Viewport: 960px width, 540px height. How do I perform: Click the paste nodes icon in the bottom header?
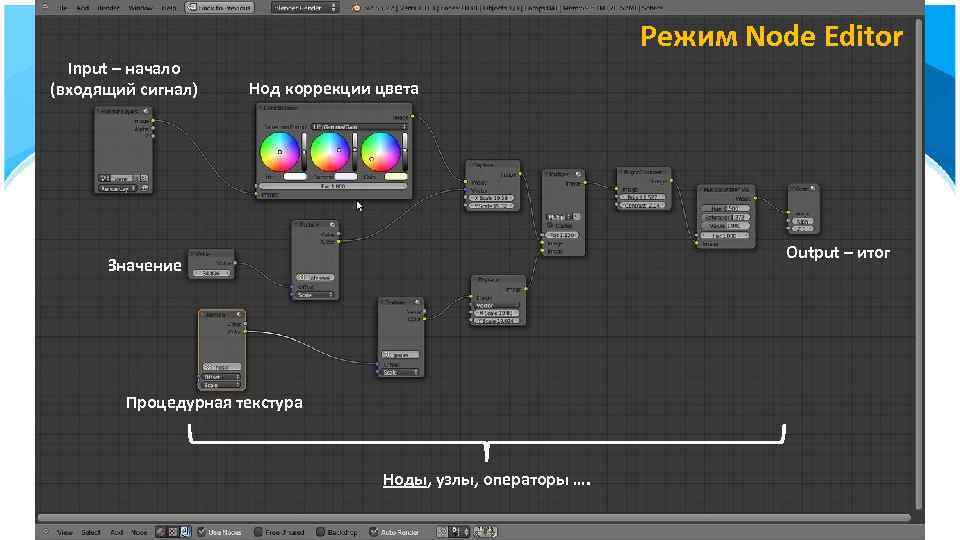click(491, 532)
